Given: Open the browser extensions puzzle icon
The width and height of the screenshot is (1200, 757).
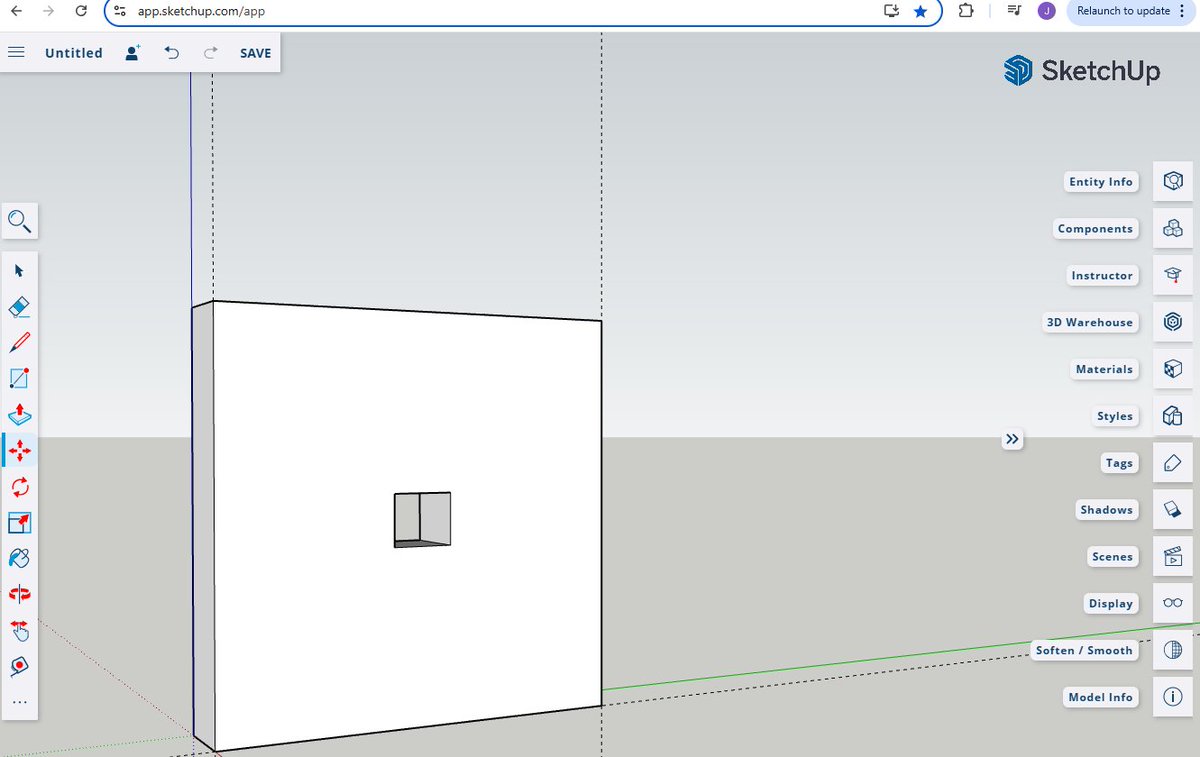Looking at the screenshot, I should [965, 11].
